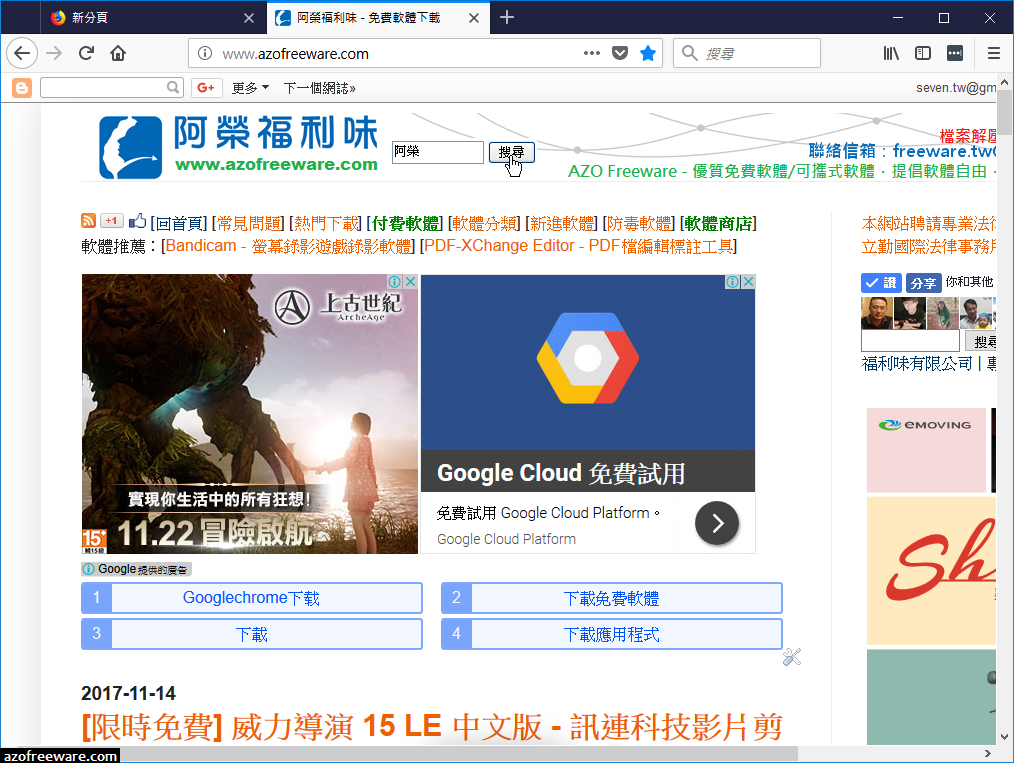The image size is (1014, 763).
Task: Show site information for azofreeware.com
Action: (204, 53)
